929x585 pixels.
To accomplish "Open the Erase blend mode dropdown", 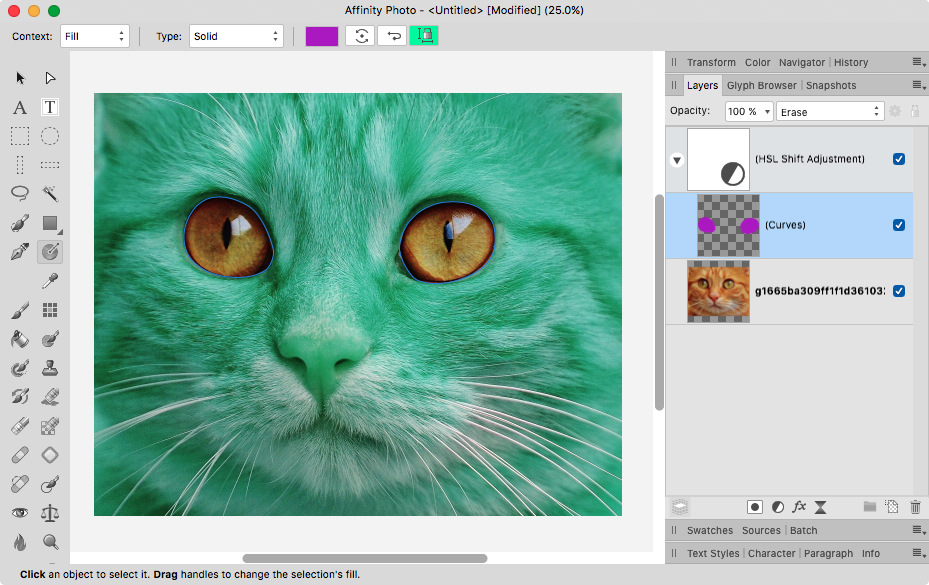I will (831, 112).
